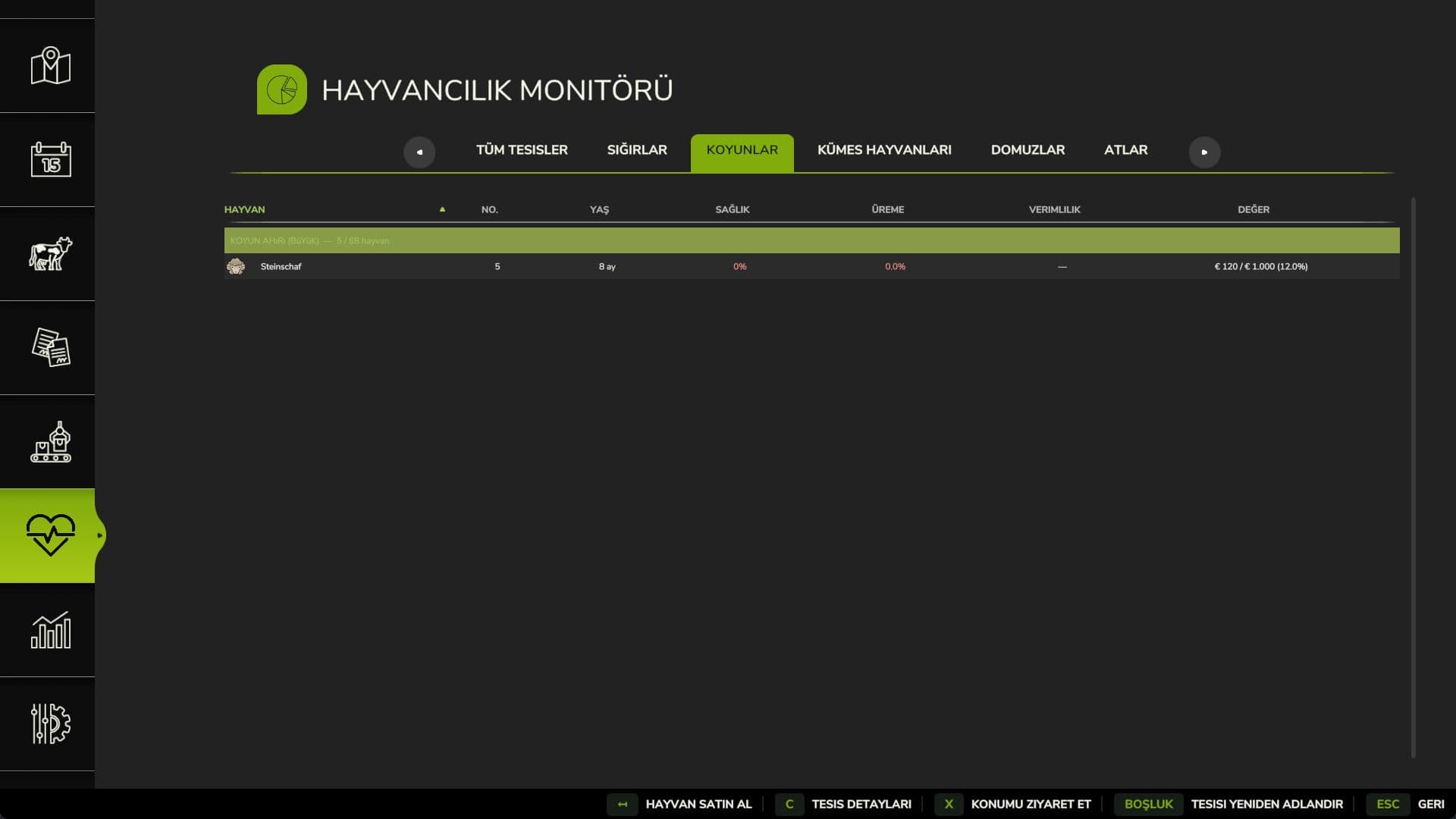This screenshot has height=819, width=1456.
Task: Switch to the Sığırlar tab
Action: click(637, 150)
